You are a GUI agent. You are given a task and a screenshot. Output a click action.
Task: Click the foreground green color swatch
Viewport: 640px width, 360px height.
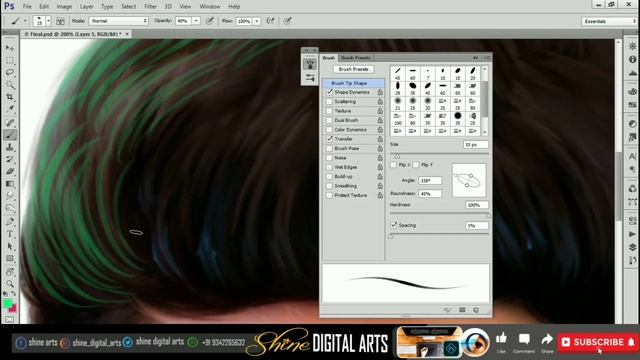7,304
